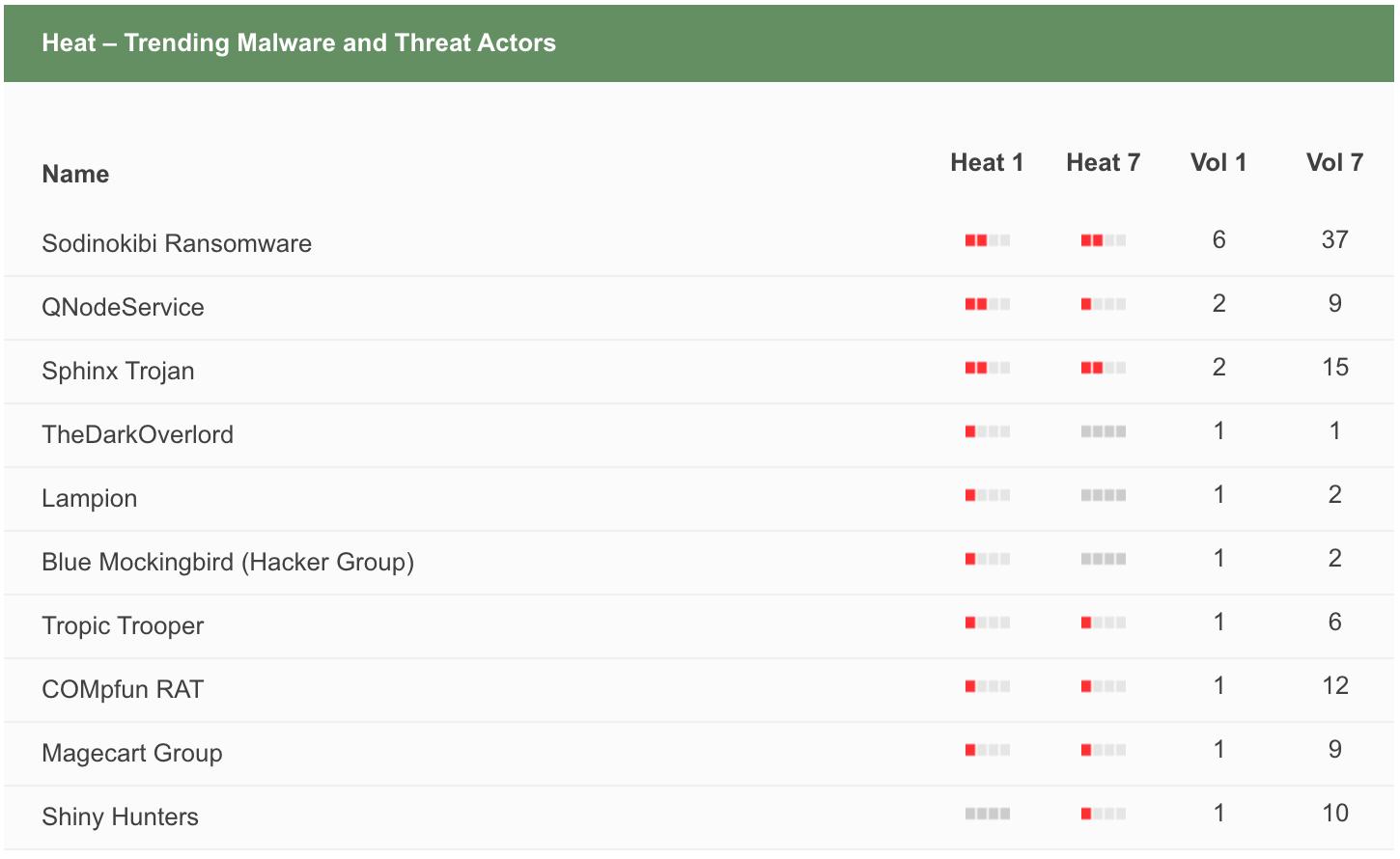The width and height of the screenshot is (1400, 859).
Task: Click the Name column header
Action: click(x=75, y=174)
